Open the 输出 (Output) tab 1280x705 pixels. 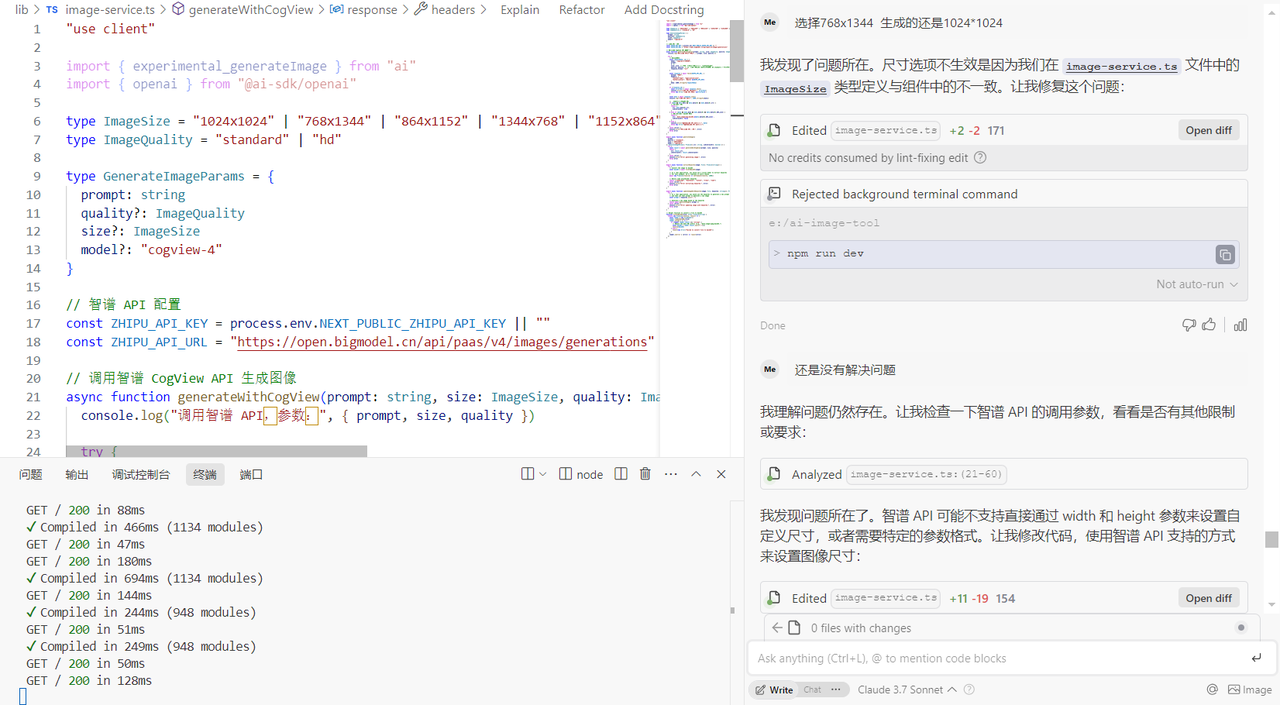click(x=77, y=474)
